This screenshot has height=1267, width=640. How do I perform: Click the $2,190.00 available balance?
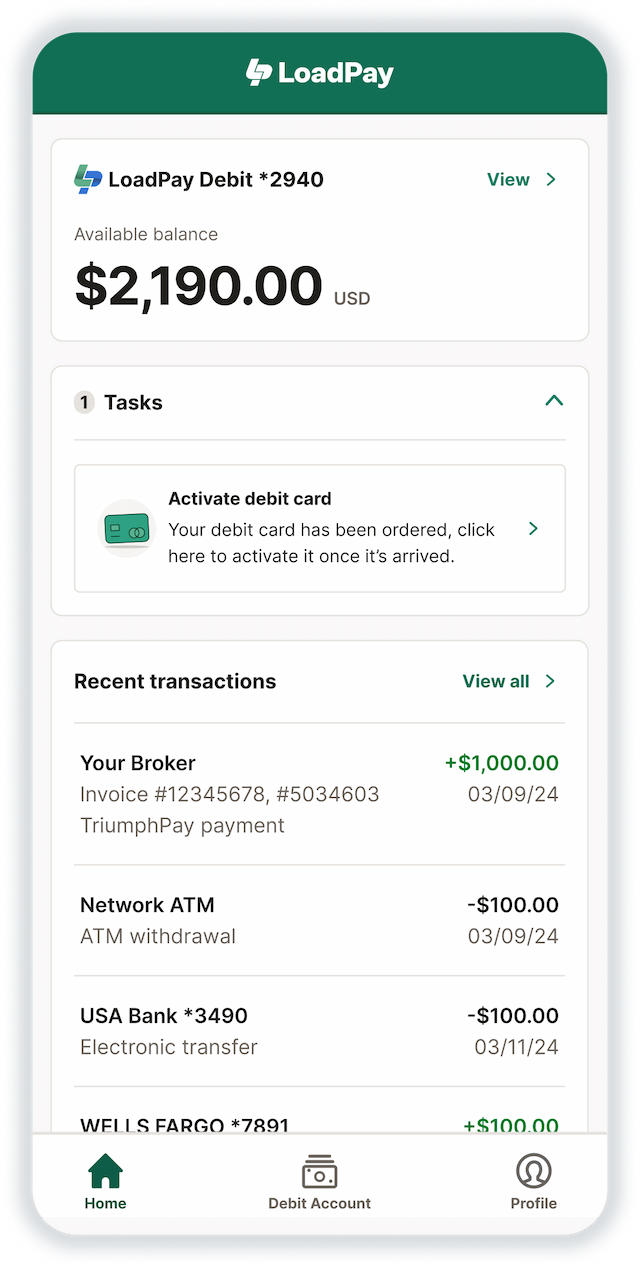(x=198, y=286)
